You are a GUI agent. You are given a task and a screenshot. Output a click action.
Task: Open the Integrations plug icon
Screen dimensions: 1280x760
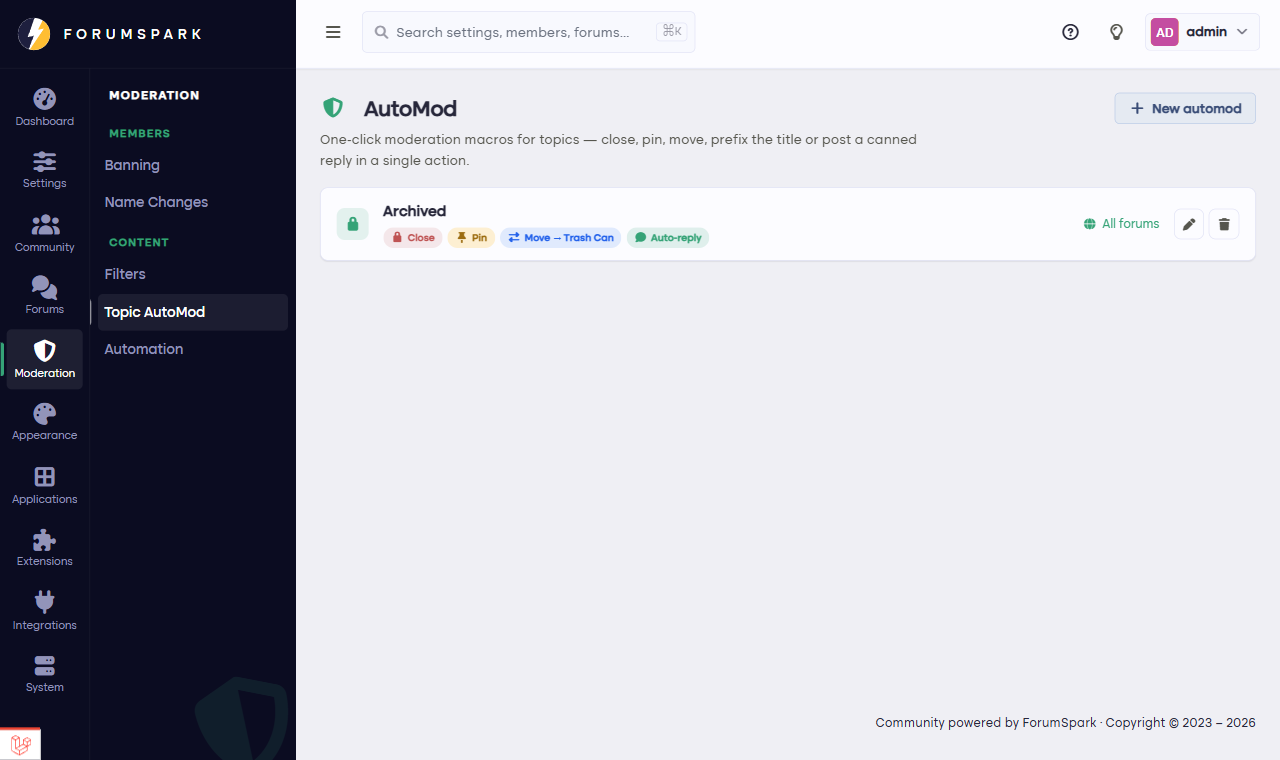[x=44, y=602]
